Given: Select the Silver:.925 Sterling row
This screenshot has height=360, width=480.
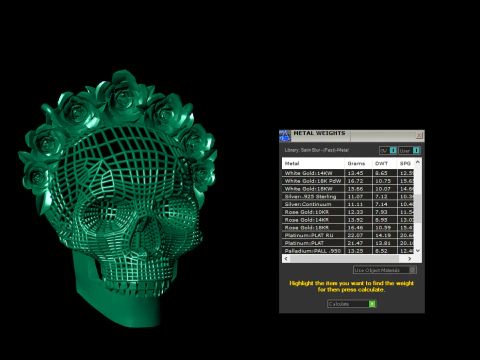Looking at the screenshot, I should click(x=348, y=196).
